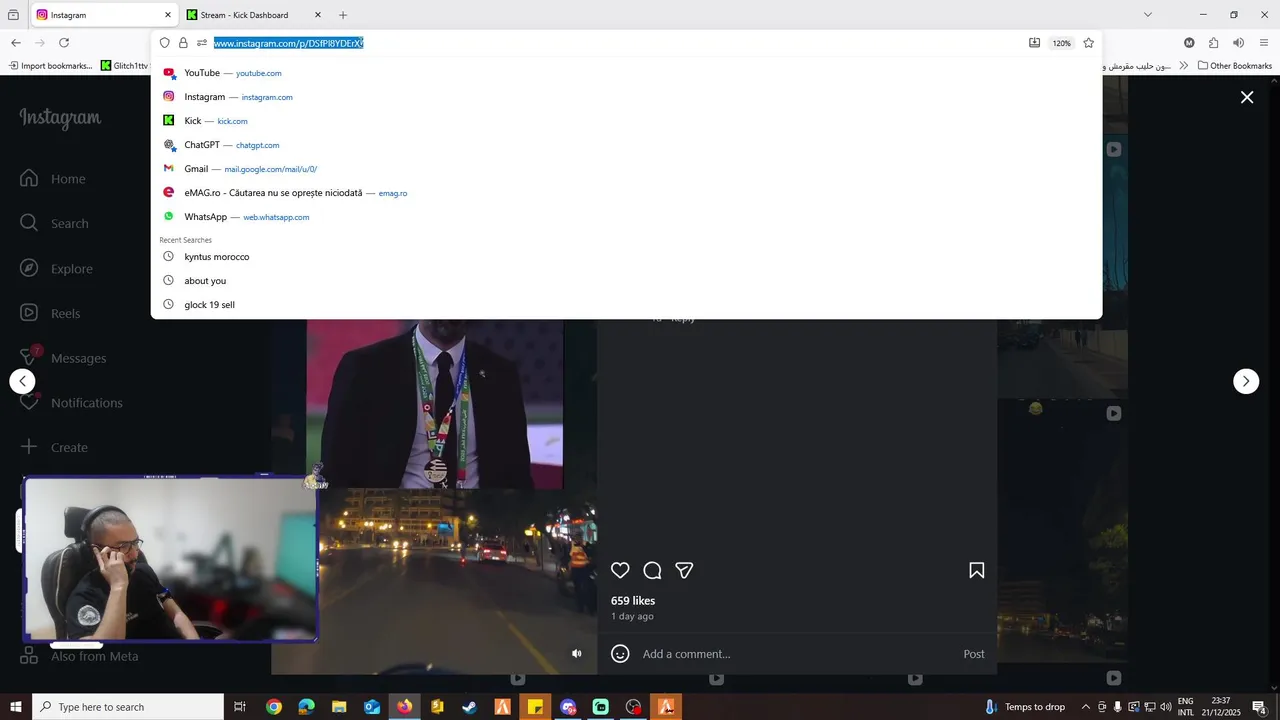The width and height of the screenshot is (1280, 720).
Task: Save the post with the bookmark icon
Action: tap(977, 570)
